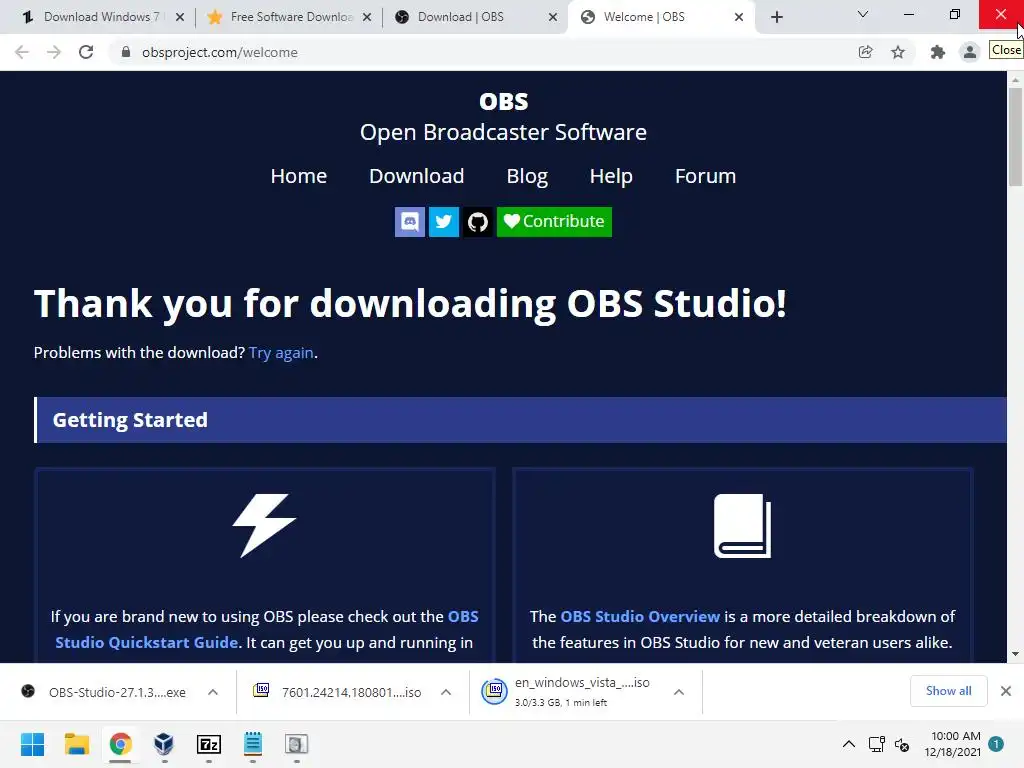Share this page icon in address bar

point(865,52)
